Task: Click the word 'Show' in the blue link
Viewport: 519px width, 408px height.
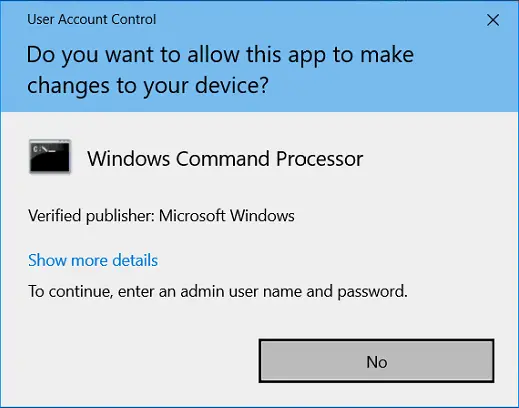Action: (47, 260)
